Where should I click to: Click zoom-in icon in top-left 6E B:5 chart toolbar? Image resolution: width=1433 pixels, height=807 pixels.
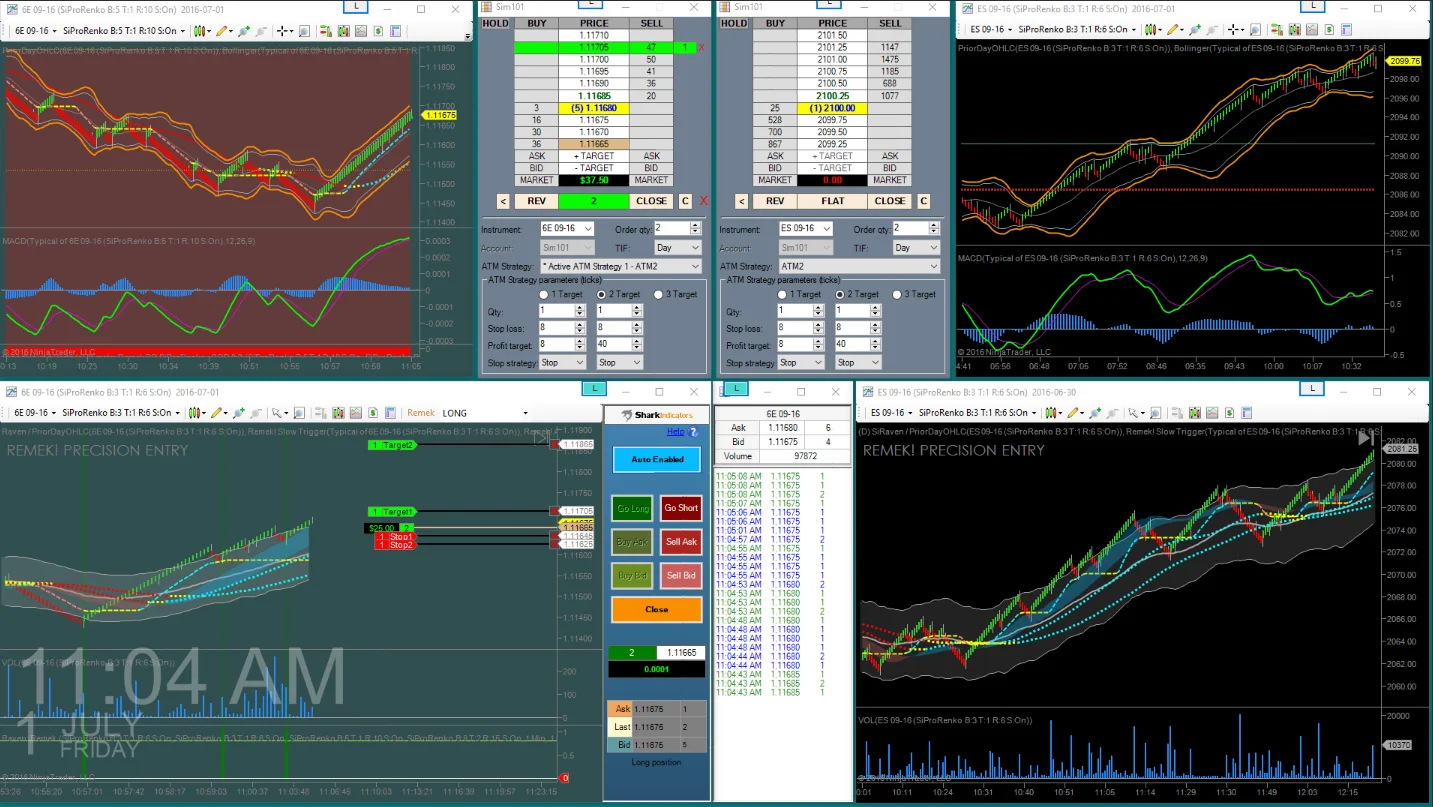click(243, 31)
